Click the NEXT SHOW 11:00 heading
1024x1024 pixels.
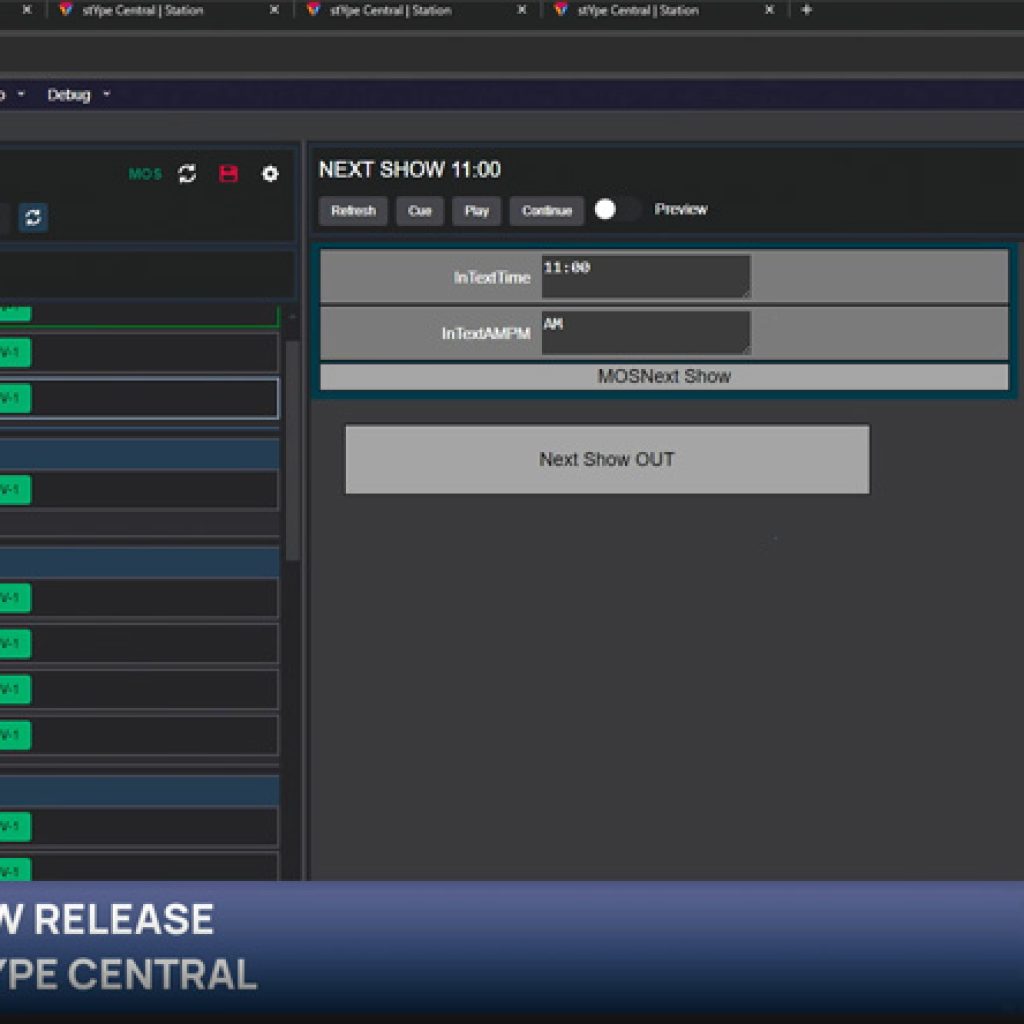(409, 170)
